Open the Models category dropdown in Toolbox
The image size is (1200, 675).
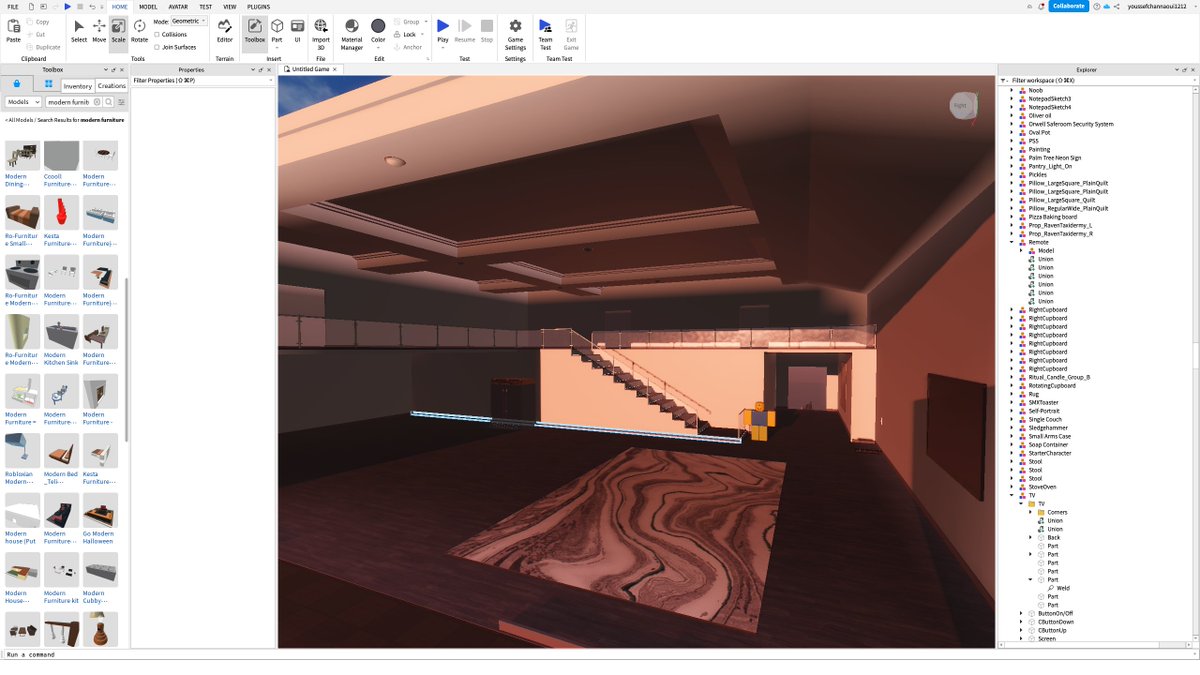pyautogui.click(x=23, y=102)
